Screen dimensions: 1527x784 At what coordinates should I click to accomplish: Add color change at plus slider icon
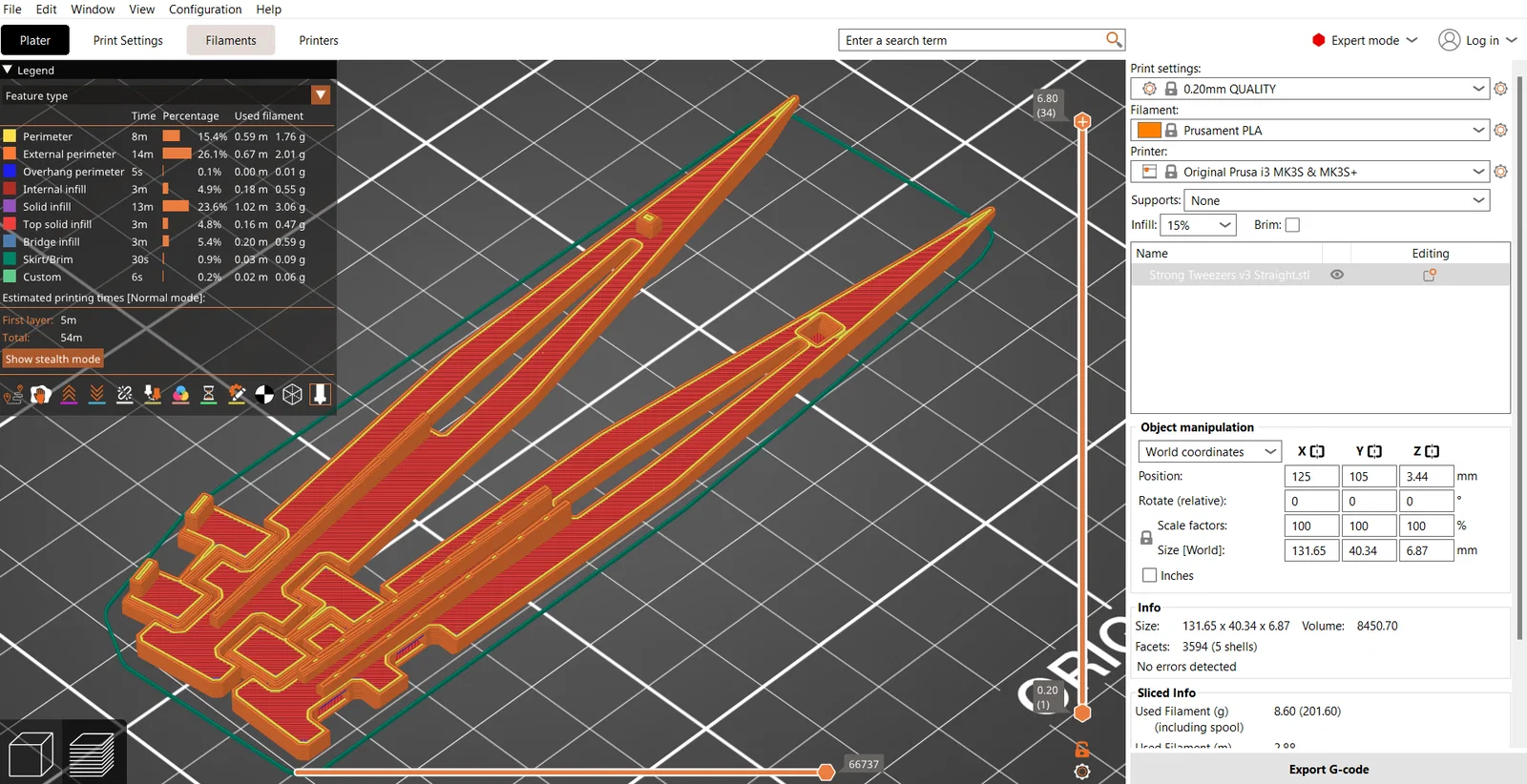[x=1082, y=121]
